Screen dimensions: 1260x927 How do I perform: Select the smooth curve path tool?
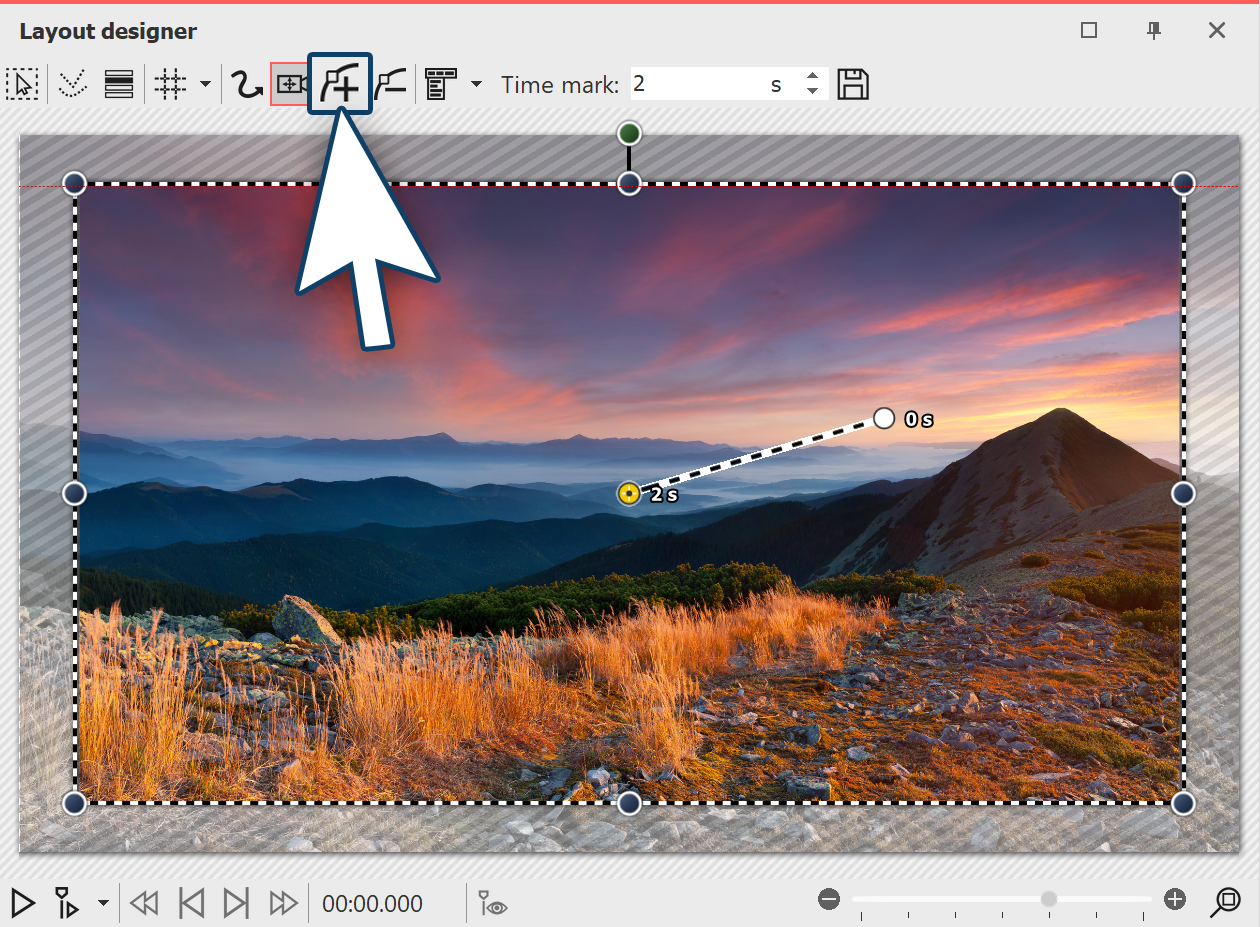pyautogui.click(x=245, y=84)
